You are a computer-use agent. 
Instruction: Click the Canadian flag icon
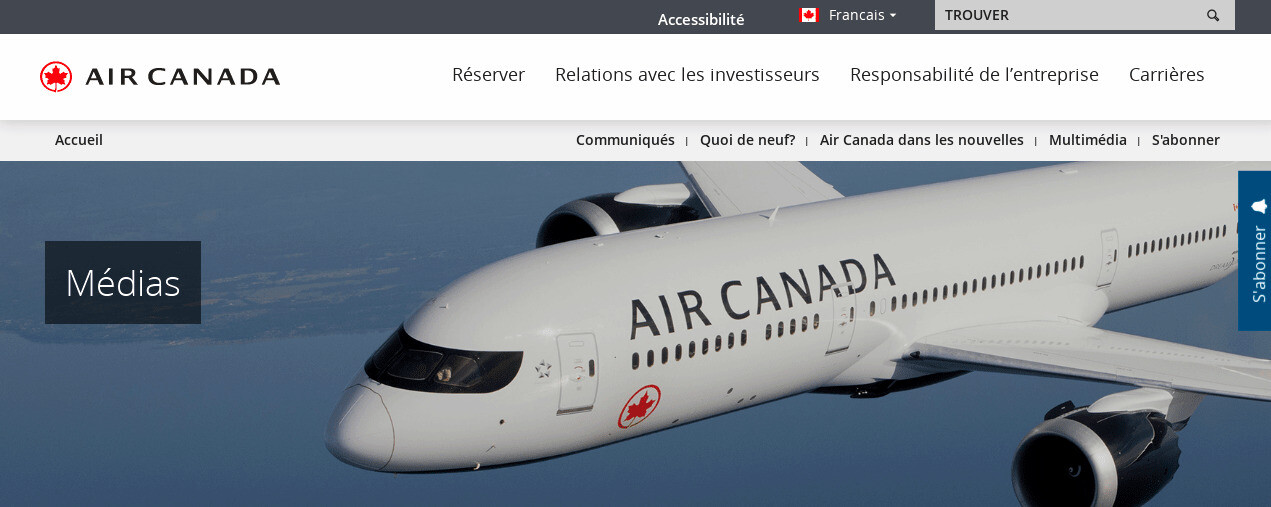pos(809,15)
